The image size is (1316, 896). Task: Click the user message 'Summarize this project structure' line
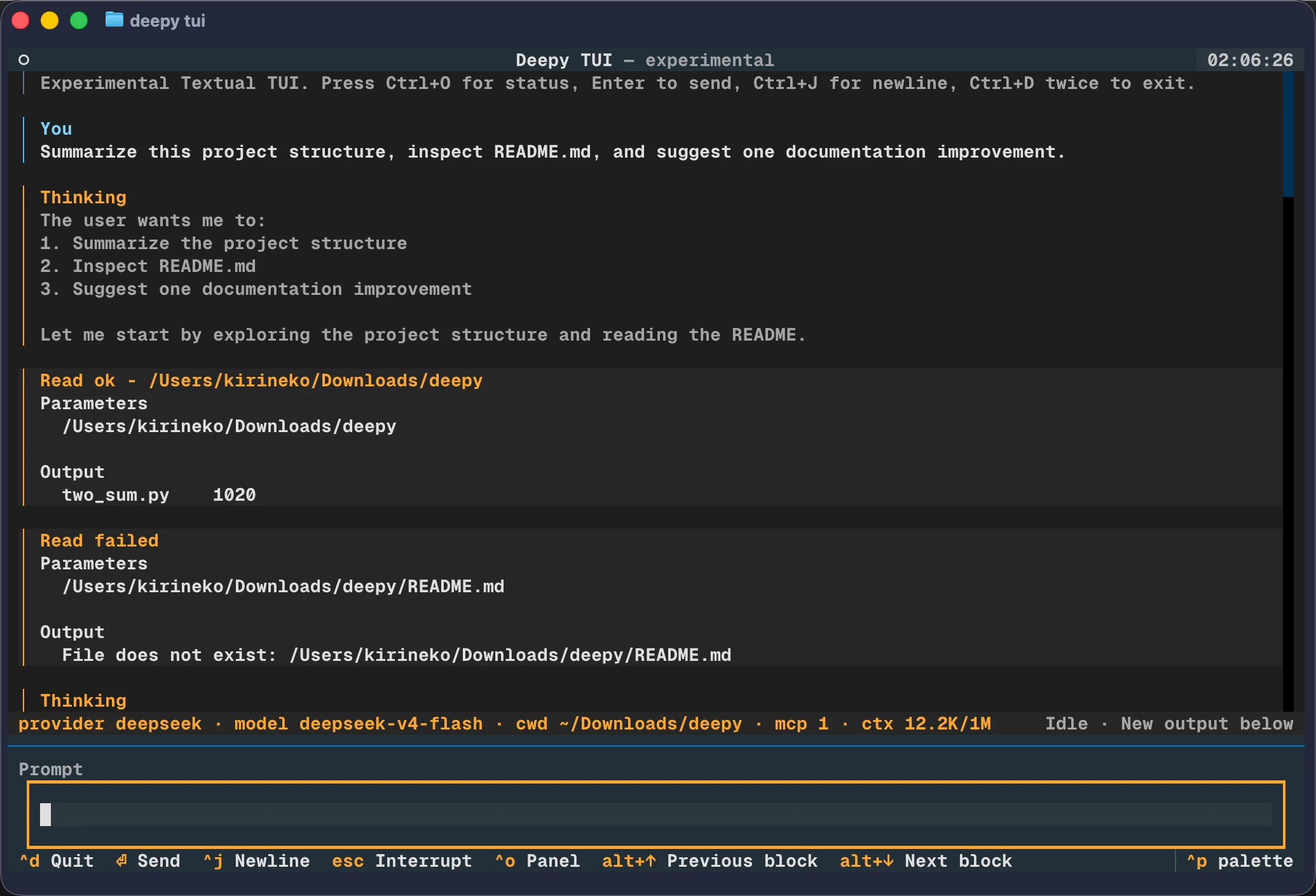552,152
